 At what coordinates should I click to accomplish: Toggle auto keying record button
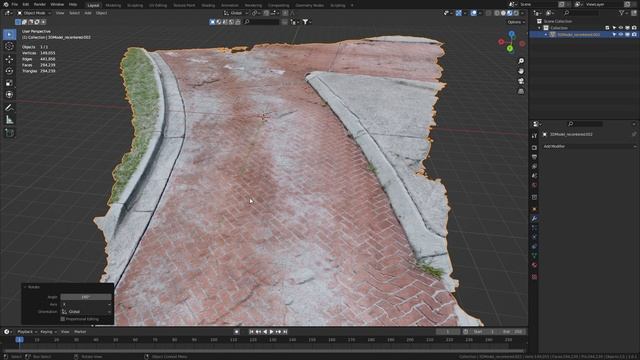coord(236,332)
